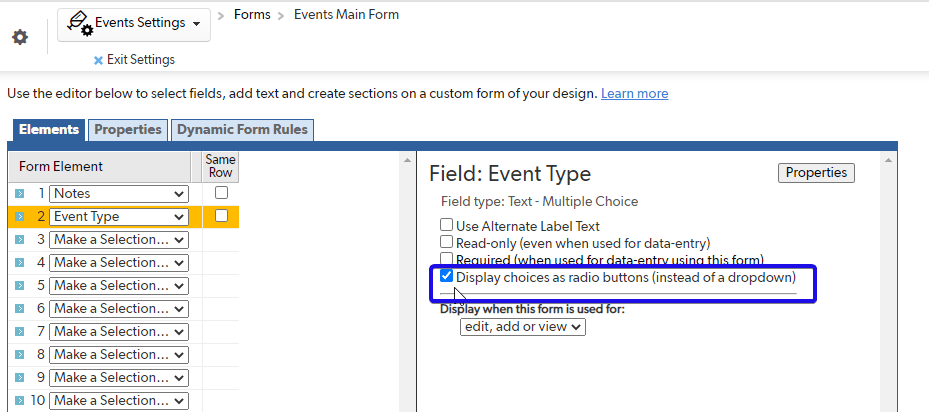Uncheck Display choices as radio buttons
The height and width of the screenshot is (412, 929).
point(446,276)
